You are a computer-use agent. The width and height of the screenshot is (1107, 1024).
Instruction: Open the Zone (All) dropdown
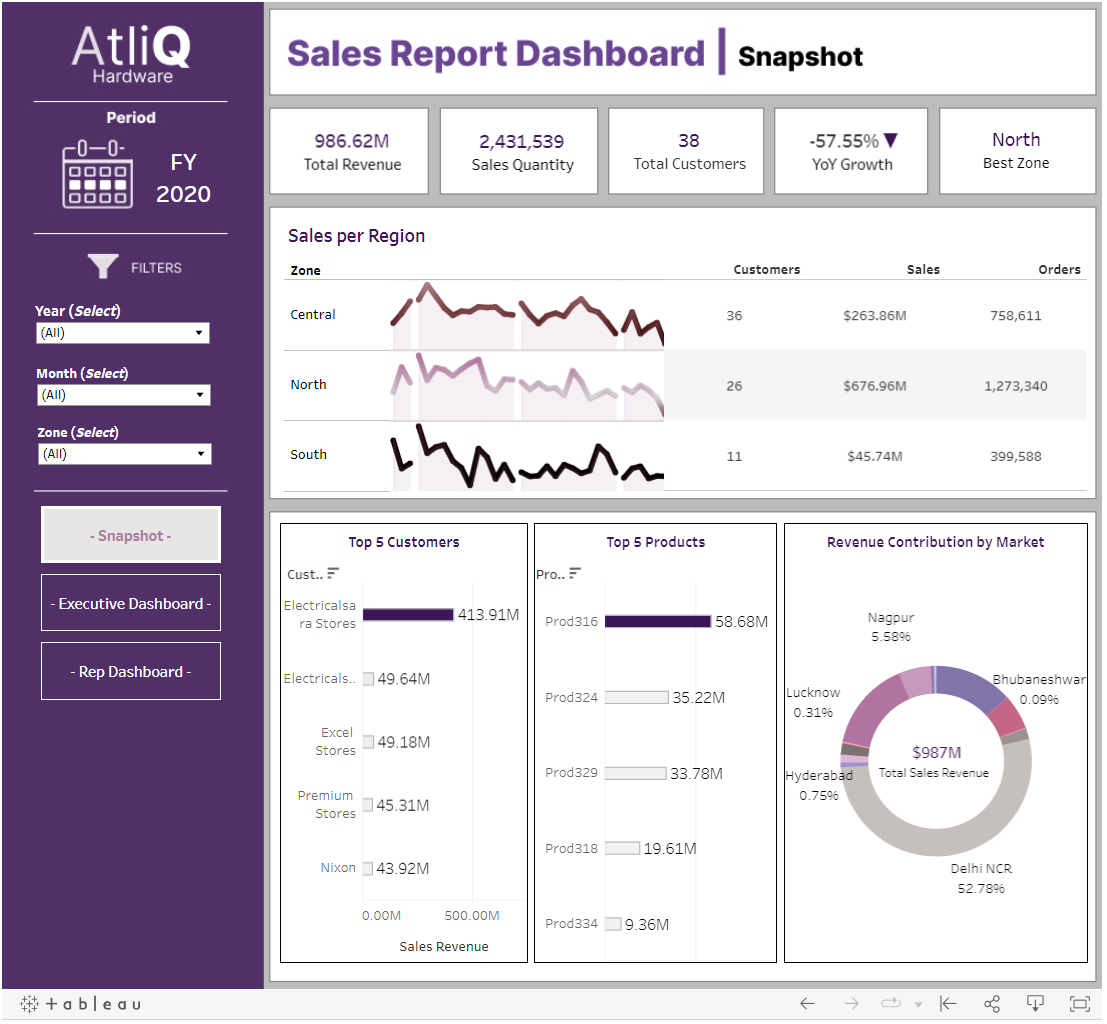202,454
